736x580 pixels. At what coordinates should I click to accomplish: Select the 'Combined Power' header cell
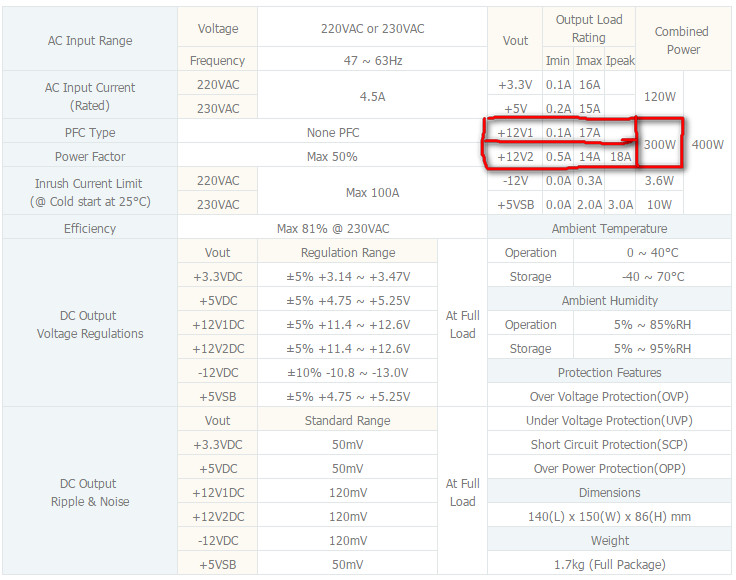click(683, 40)
